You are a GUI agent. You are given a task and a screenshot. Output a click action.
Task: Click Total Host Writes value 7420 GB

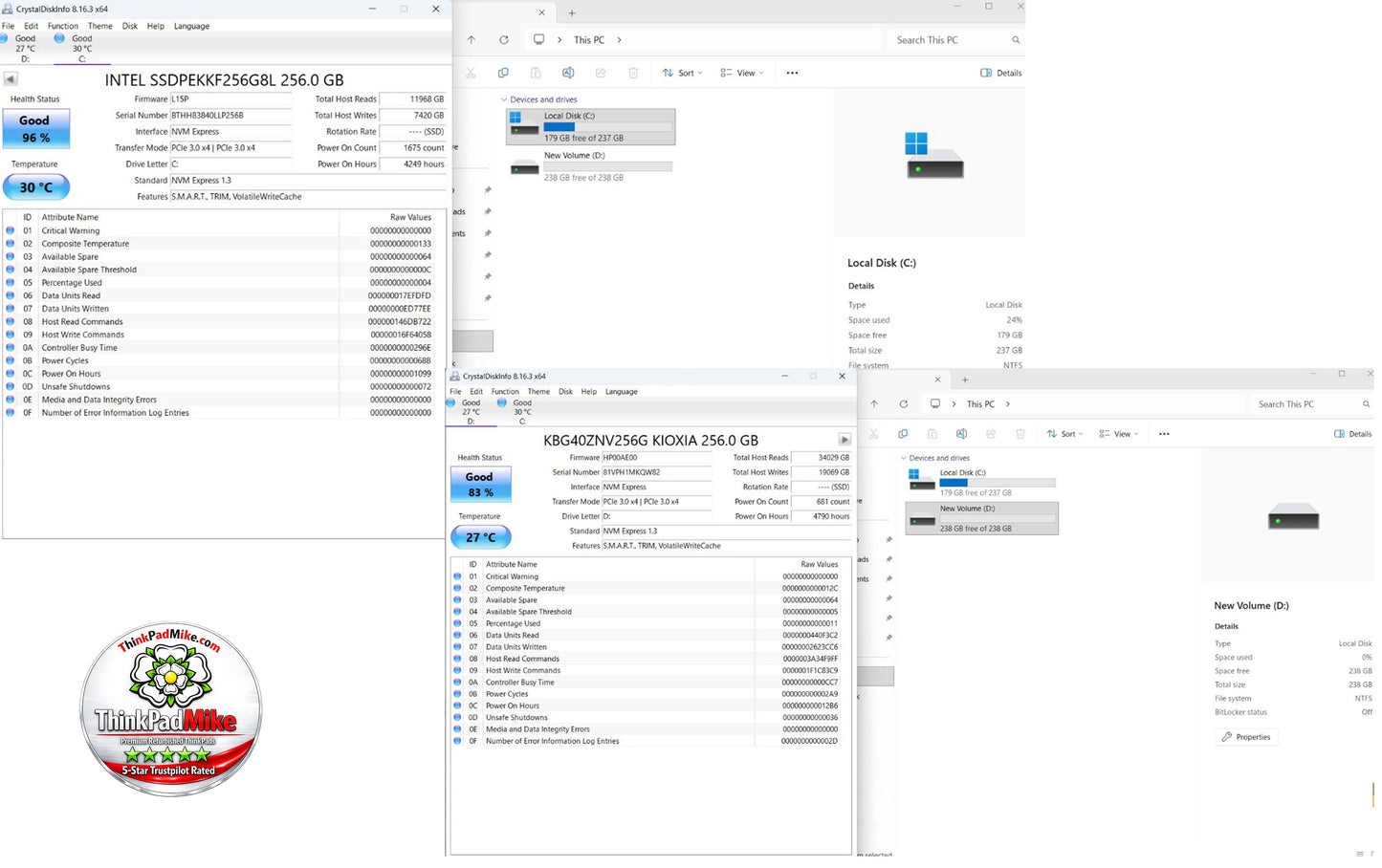tap(412, 116)
